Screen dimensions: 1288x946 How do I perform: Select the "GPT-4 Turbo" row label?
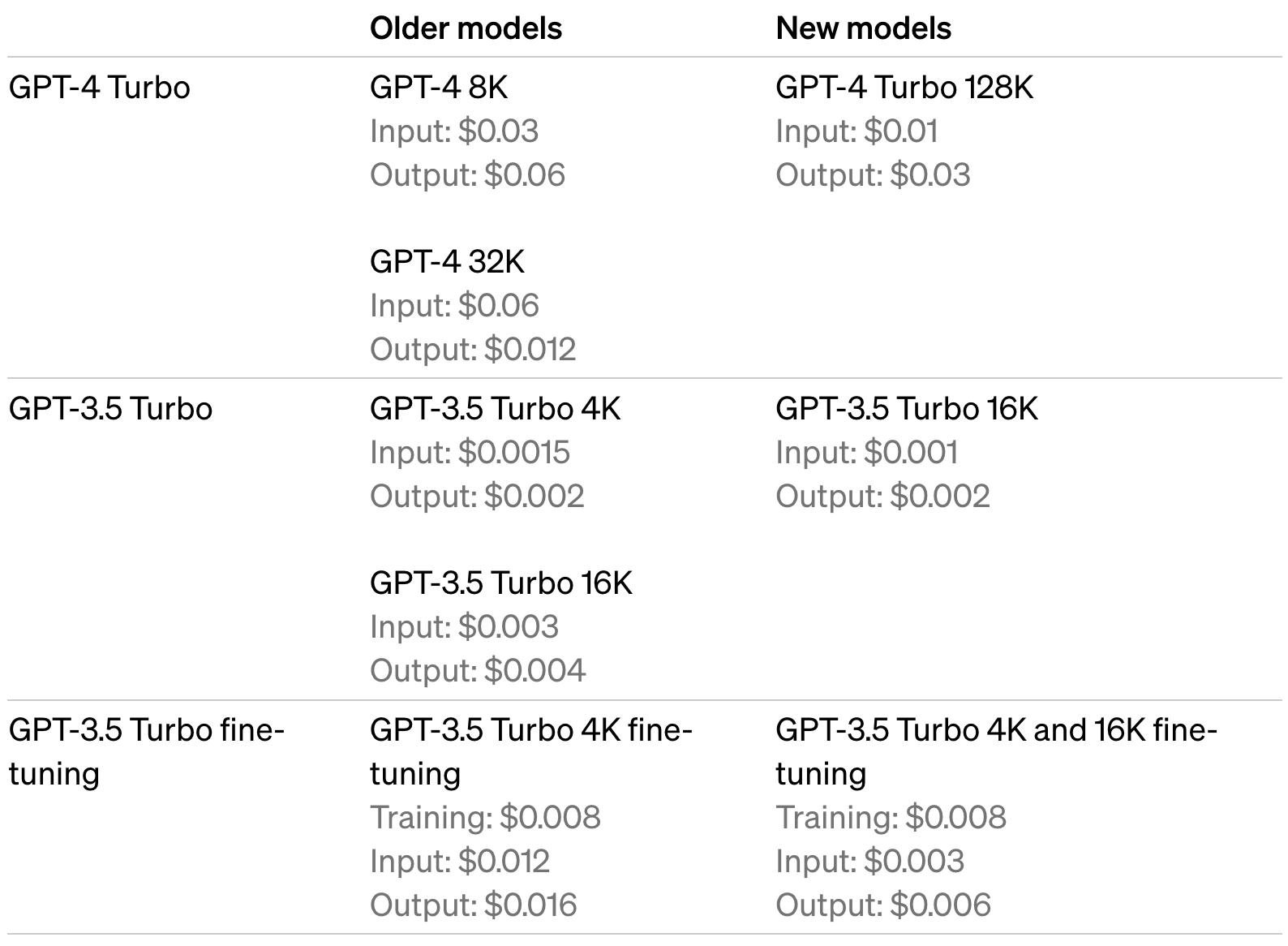99,87
